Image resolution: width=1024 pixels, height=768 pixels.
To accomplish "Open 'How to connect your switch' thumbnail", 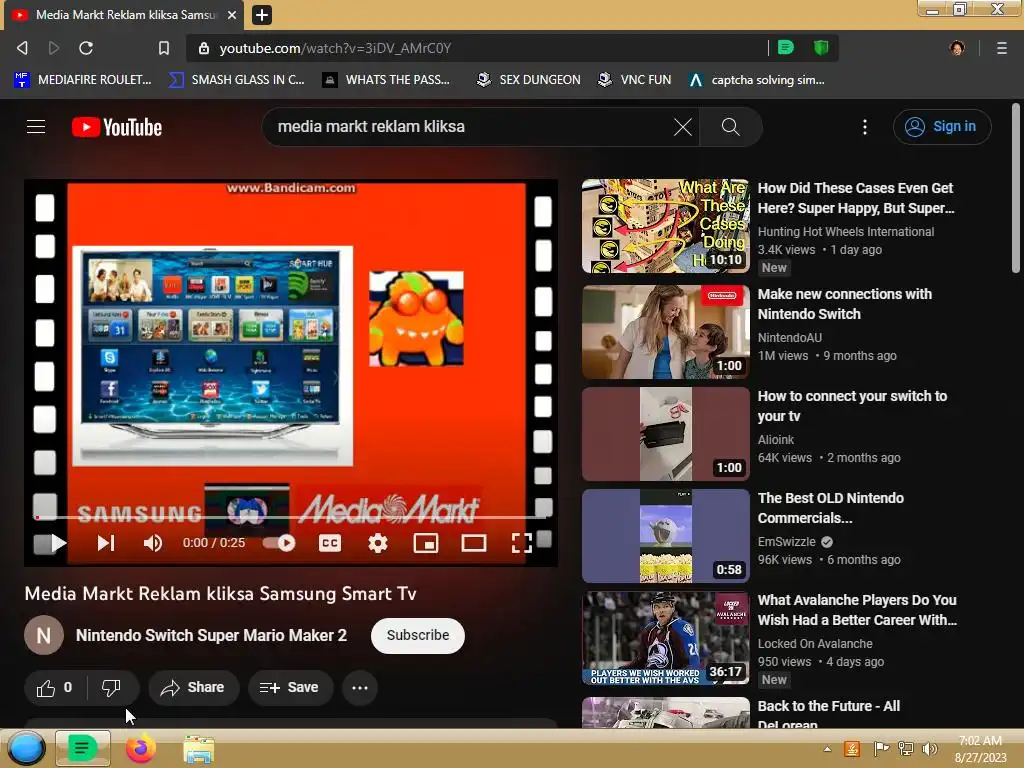I will pos(665,434).
